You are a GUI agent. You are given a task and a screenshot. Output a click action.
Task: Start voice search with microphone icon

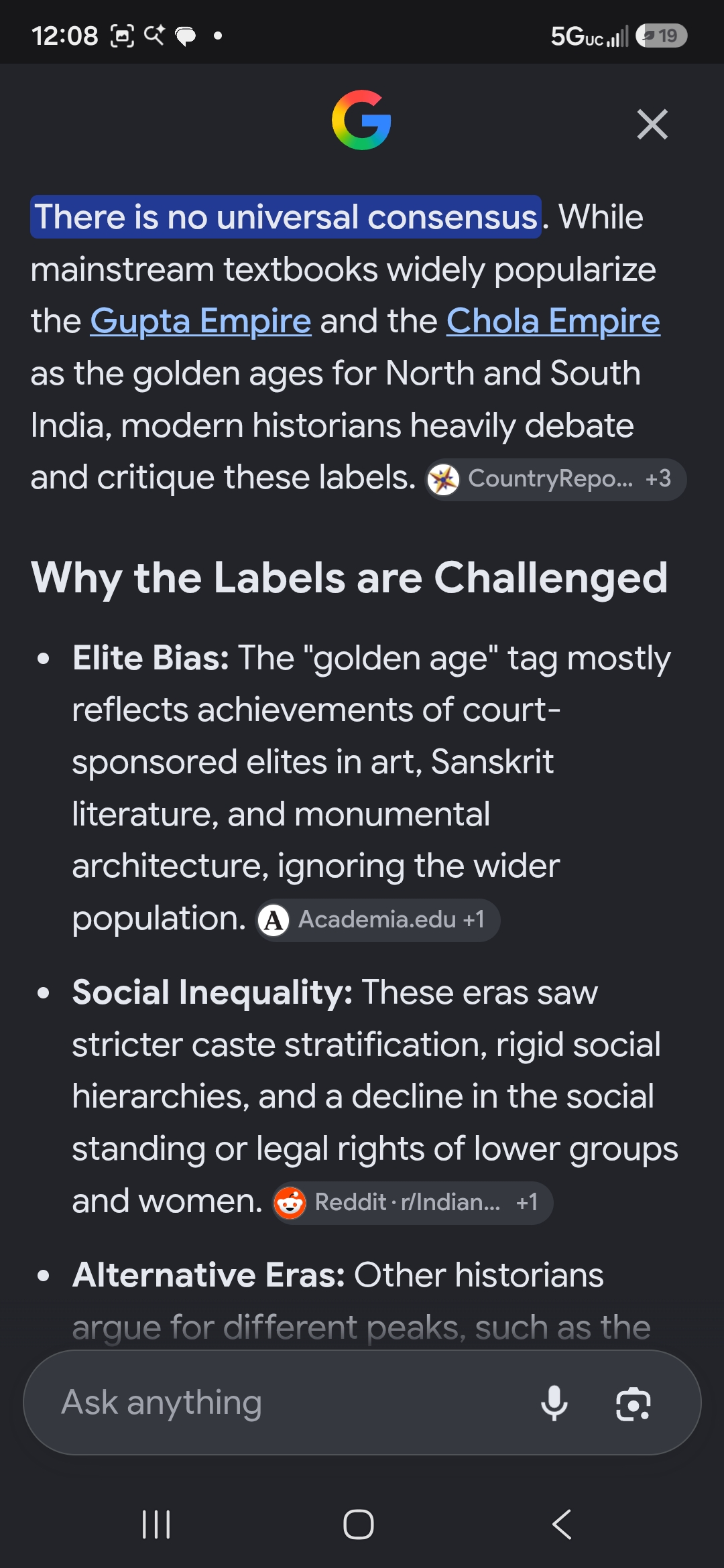554,1403
